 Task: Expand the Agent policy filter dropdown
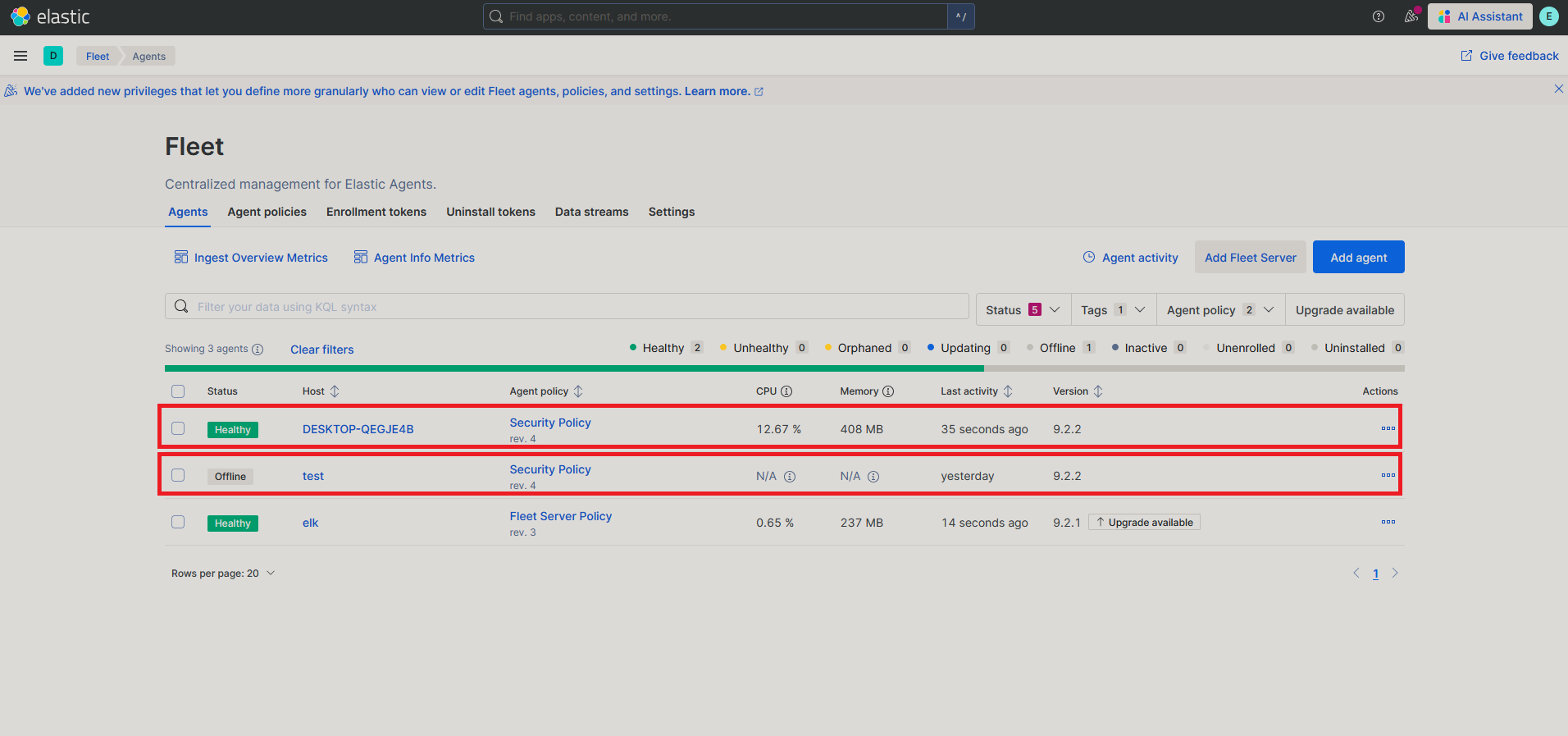(1220, 310)
